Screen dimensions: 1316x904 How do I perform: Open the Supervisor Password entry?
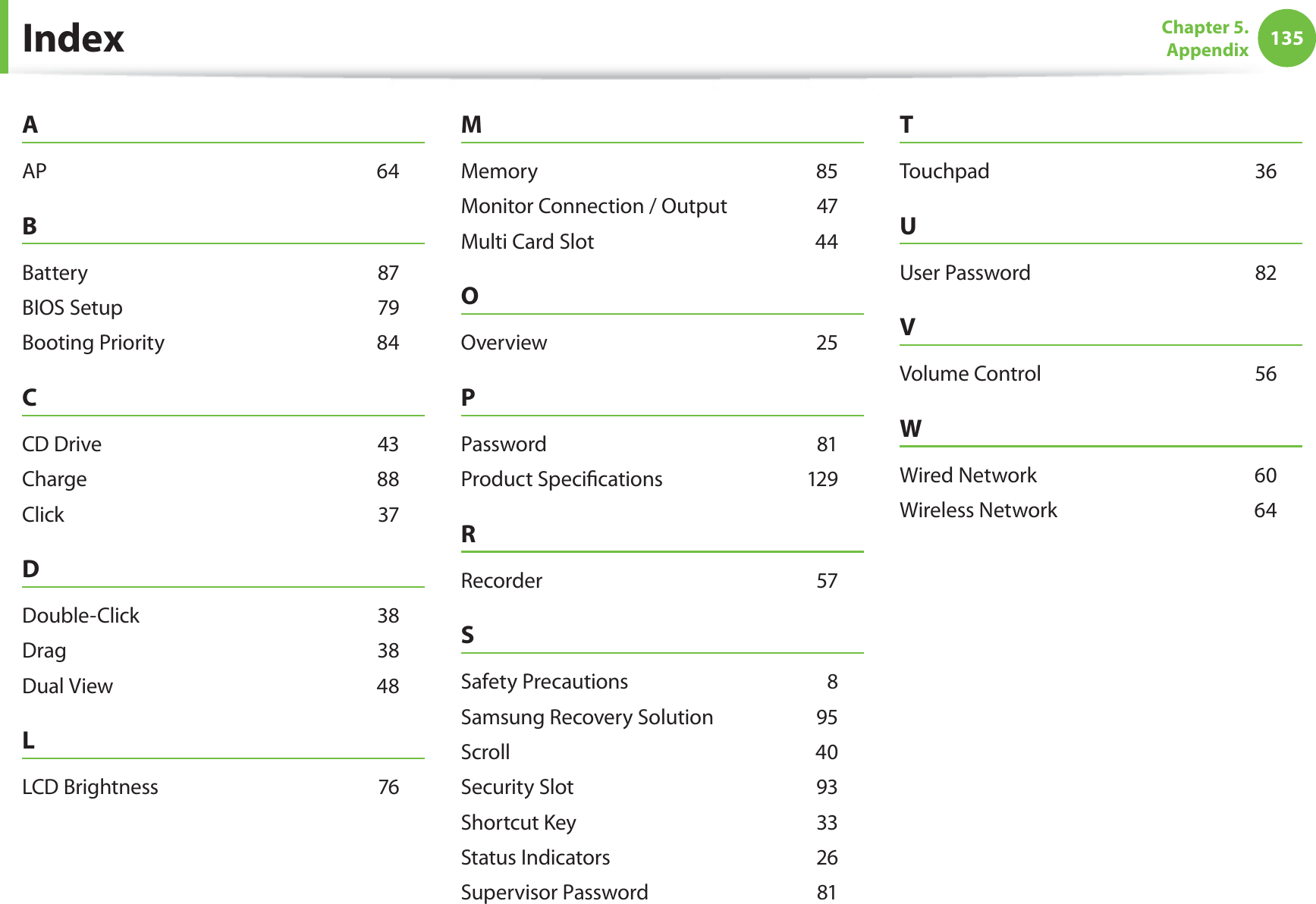[554, 893]
